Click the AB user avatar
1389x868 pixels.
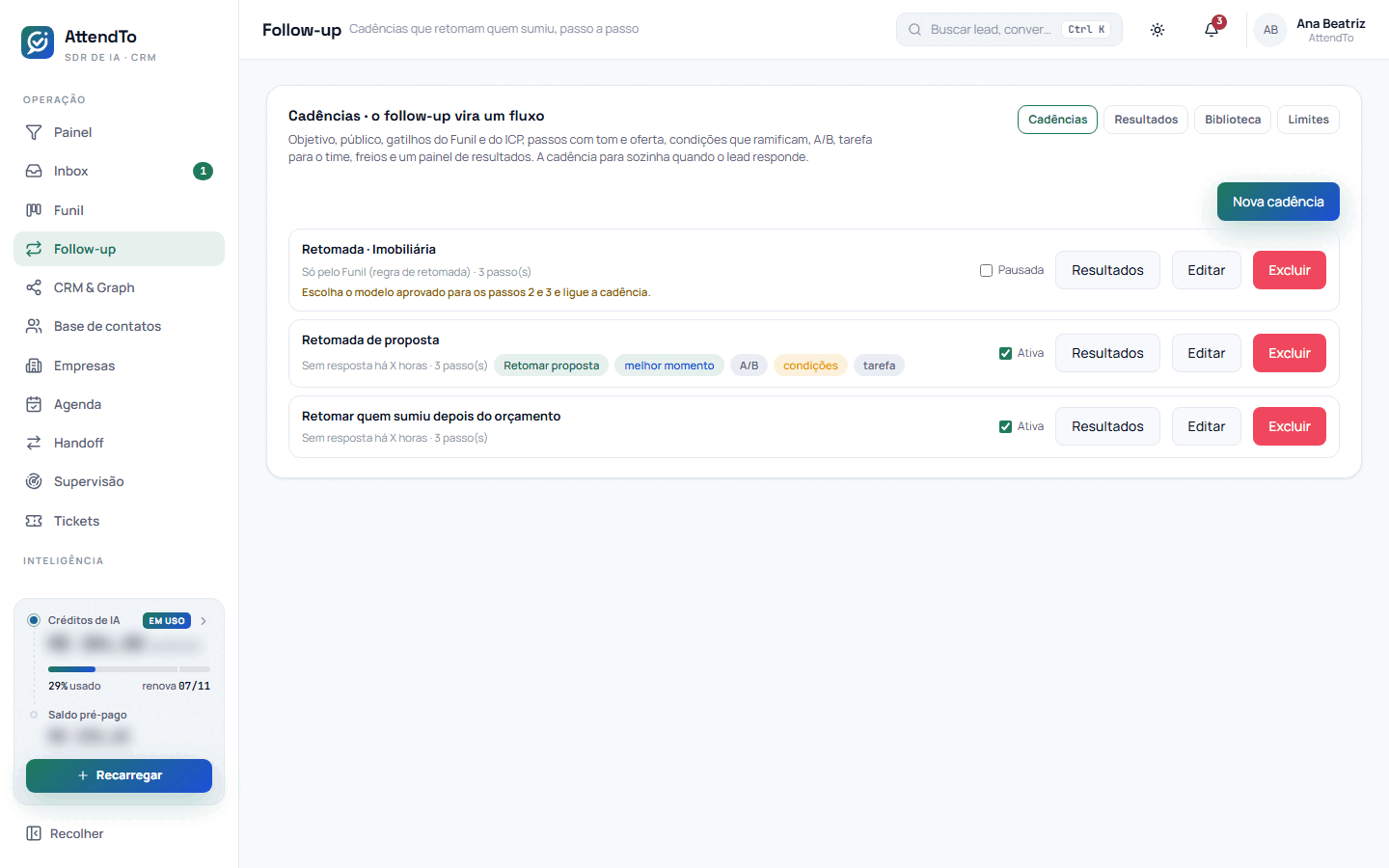tap(1270, 30)
